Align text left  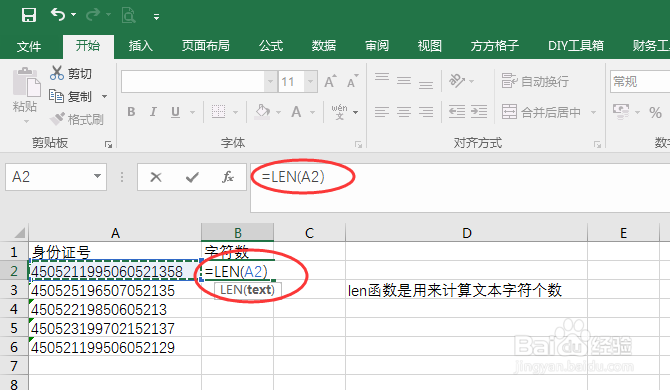click(382, 112)
